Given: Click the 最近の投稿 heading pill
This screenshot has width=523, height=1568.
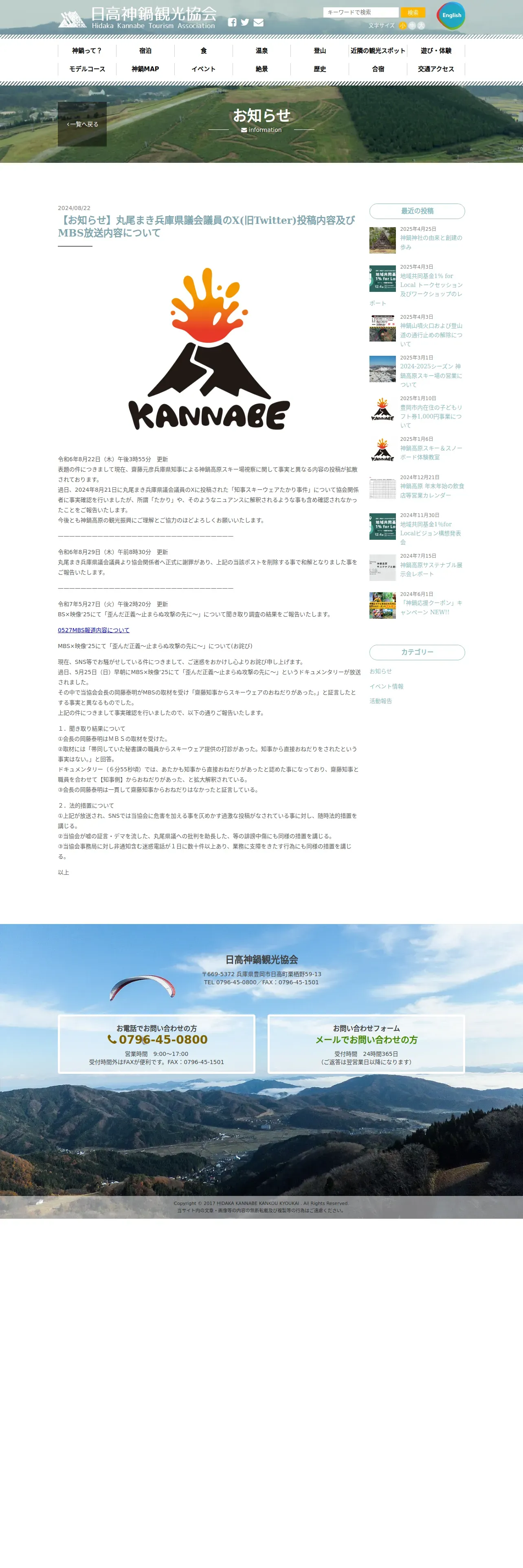Looking at the screenshot, I should coord(417,211).
